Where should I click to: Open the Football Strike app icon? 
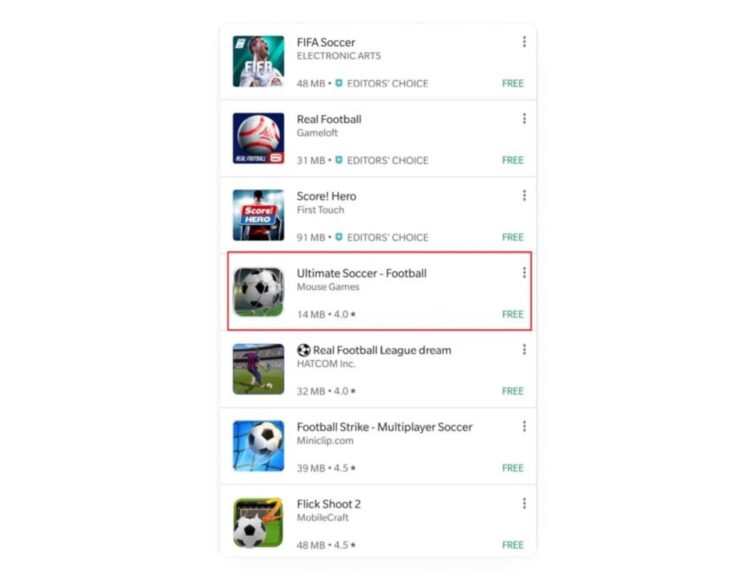coord(258,446)
